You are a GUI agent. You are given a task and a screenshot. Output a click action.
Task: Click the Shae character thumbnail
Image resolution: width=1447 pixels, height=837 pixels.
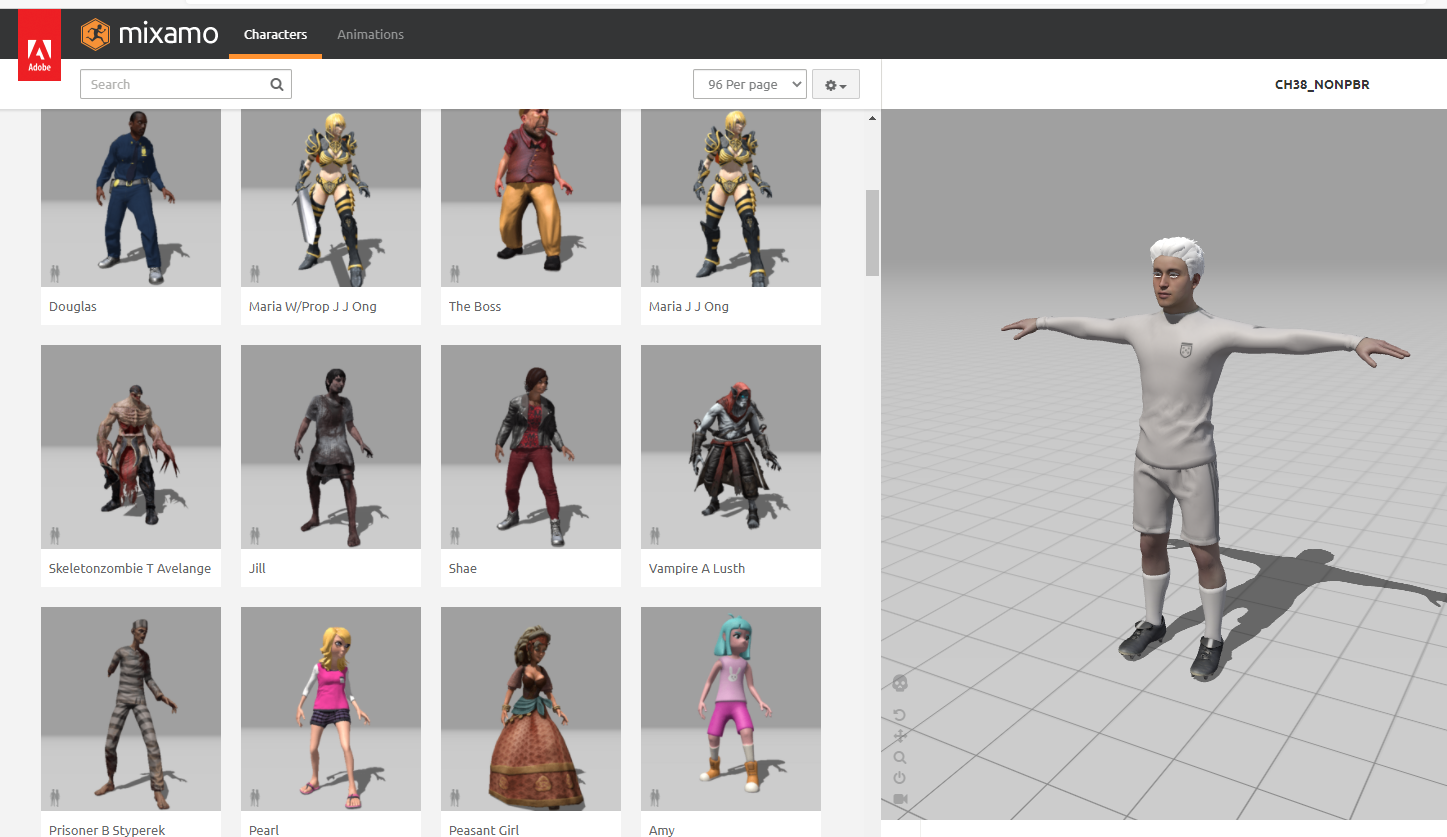[530, 446]
